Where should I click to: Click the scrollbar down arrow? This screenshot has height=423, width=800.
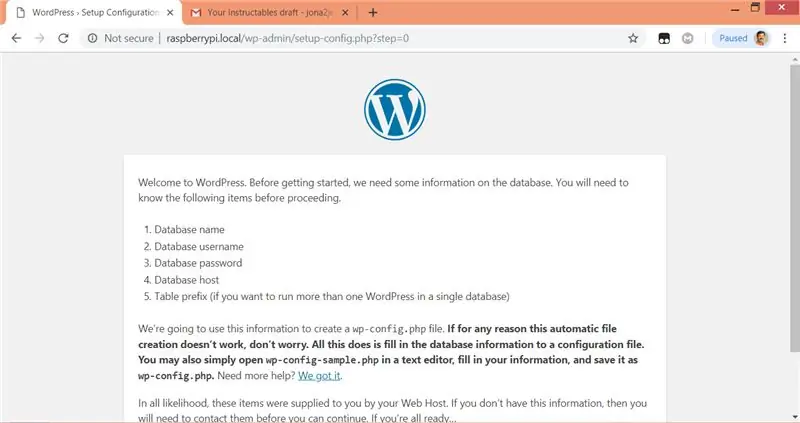(795, 417)
